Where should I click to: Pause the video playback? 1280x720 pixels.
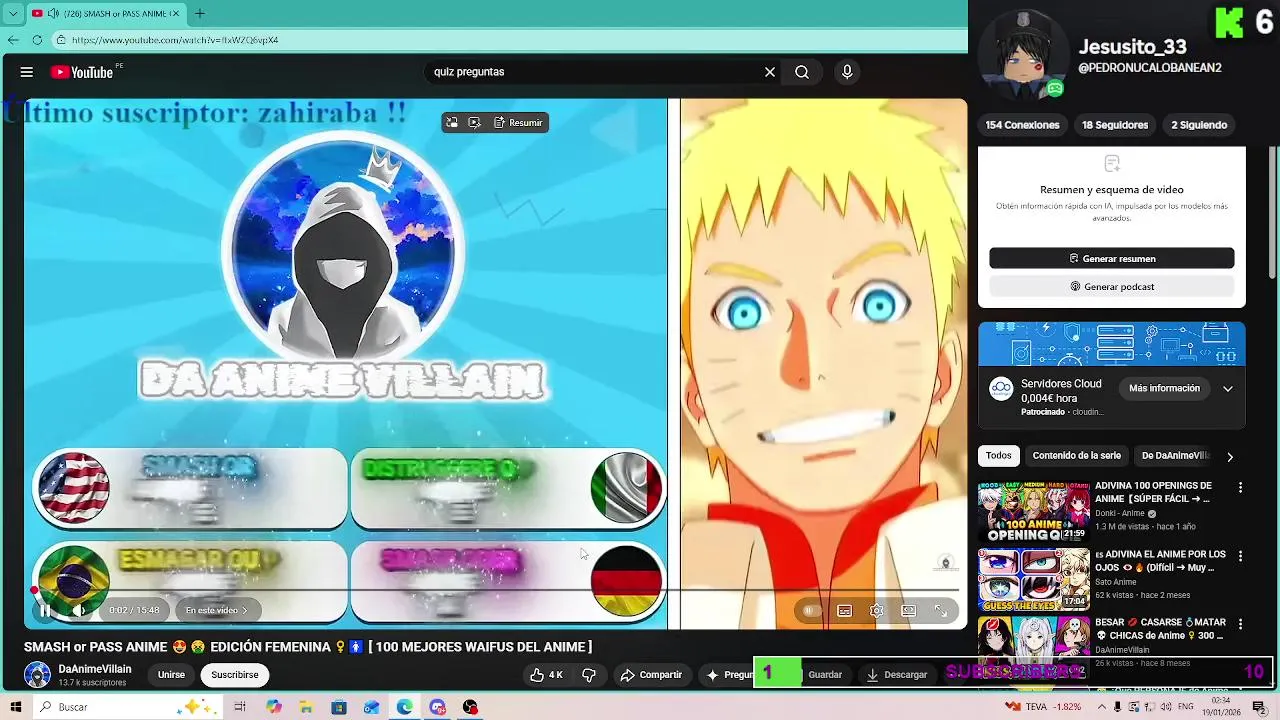[x=45, y=610]
